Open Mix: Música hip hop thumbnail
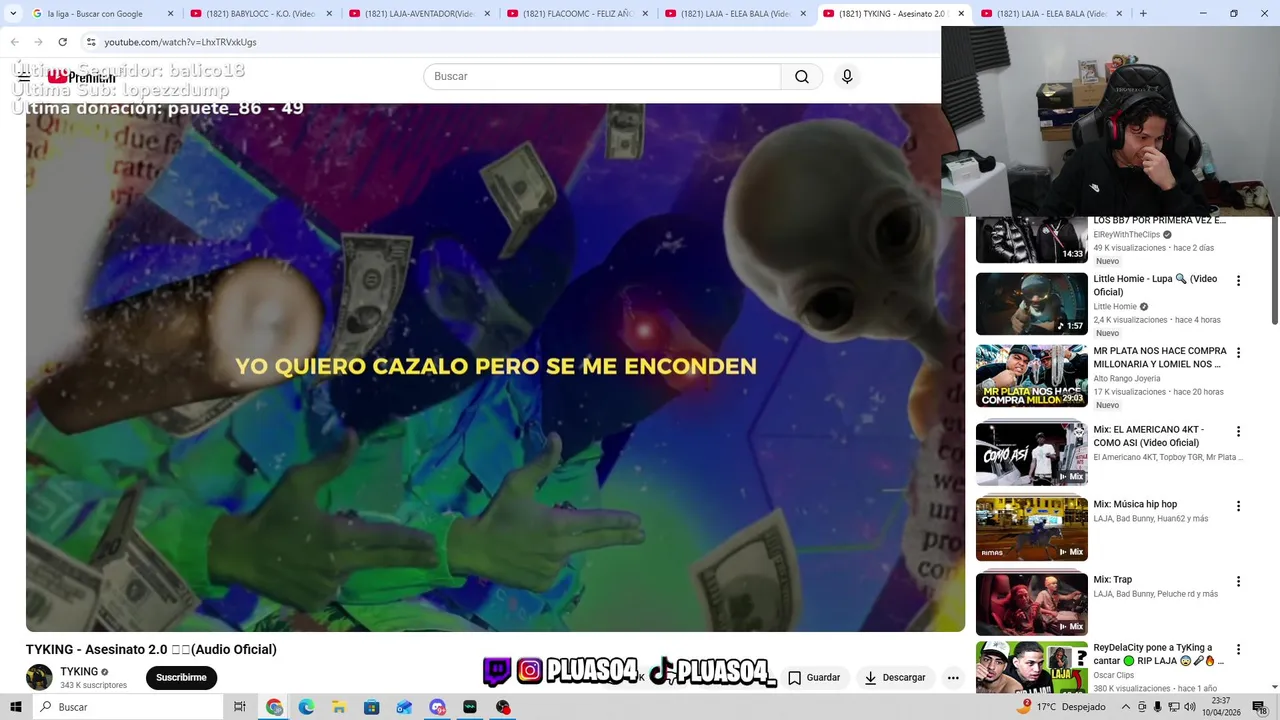 [1031, 529]
